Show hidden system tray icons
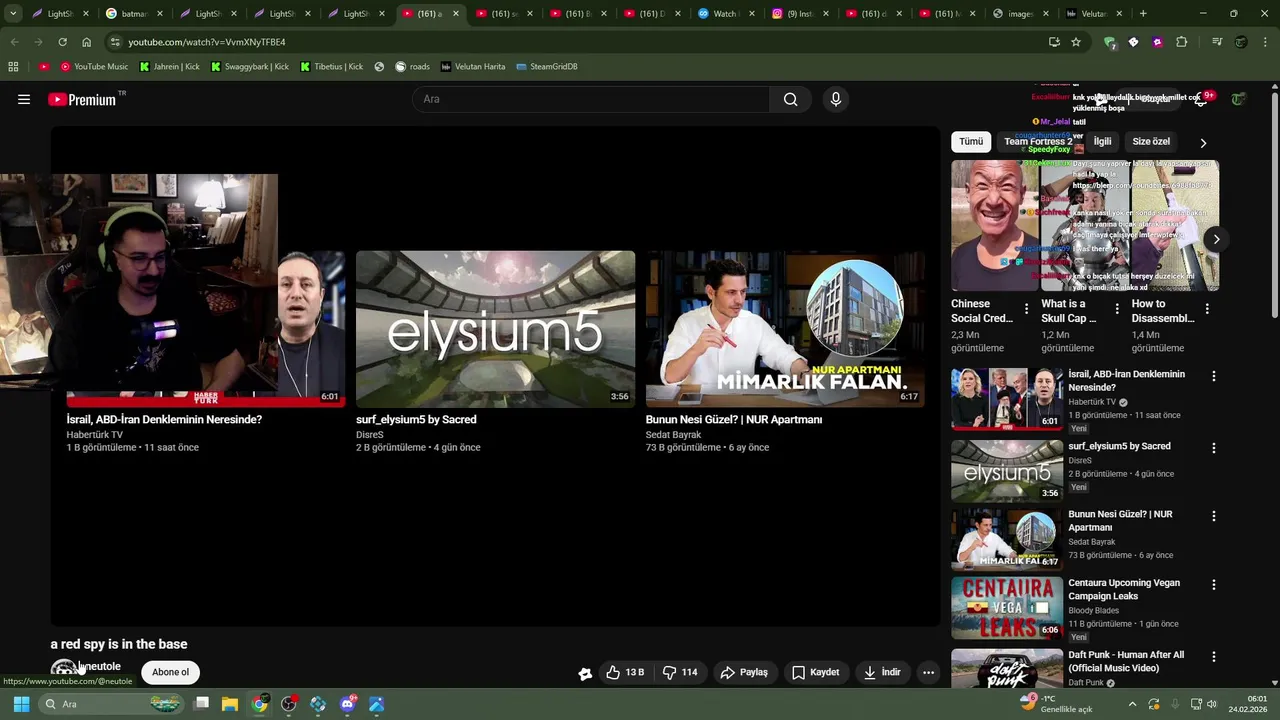Screen dimensions: 1280x720 click(x=1133, y=704)
